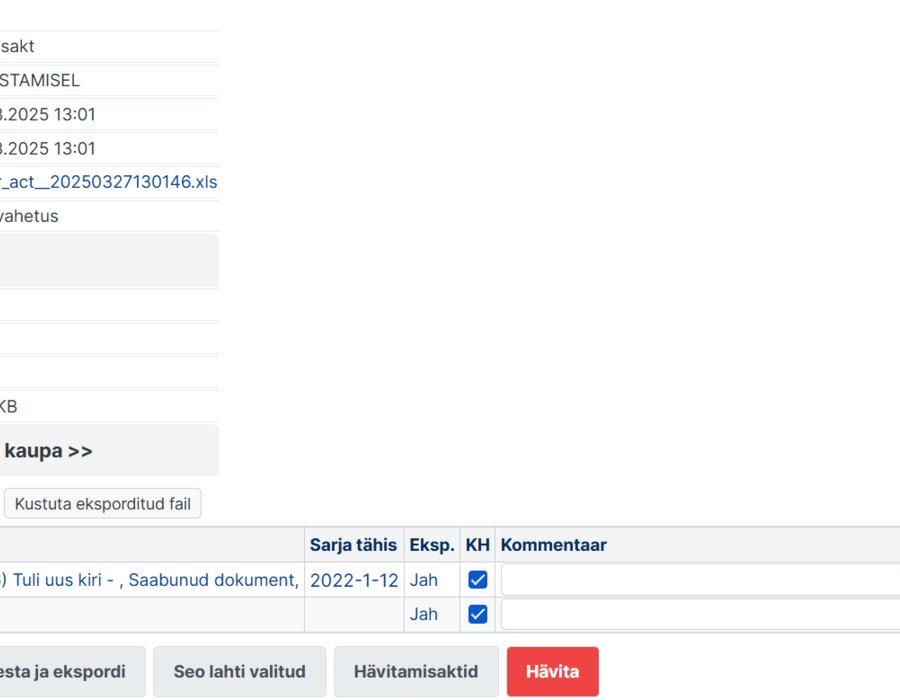The height and width of the screenshot is (700, 900).
Task: Open the Tuli uus kiri document link
Action: pyautogui.click(x=150, y=580)
